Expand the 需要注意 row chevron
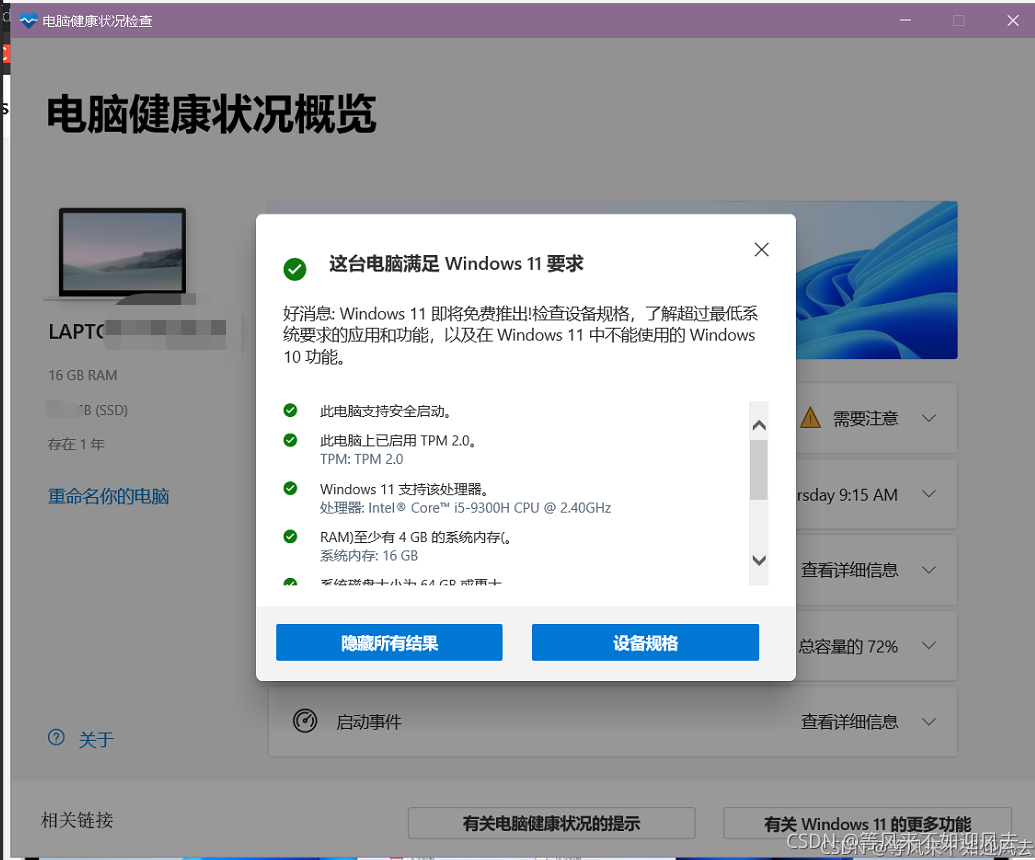This screenshot has height=860, width=1035. pos(929,418)
